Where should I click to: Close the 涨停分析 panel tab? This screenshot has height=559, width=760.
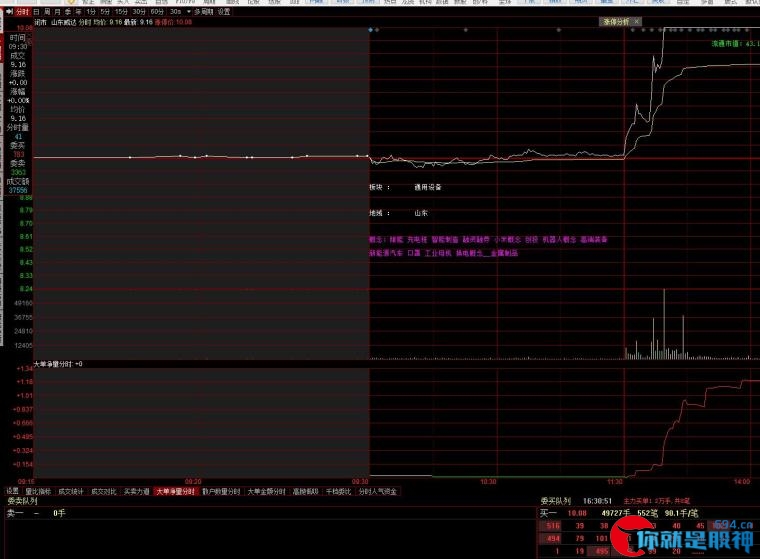point(636,21)
